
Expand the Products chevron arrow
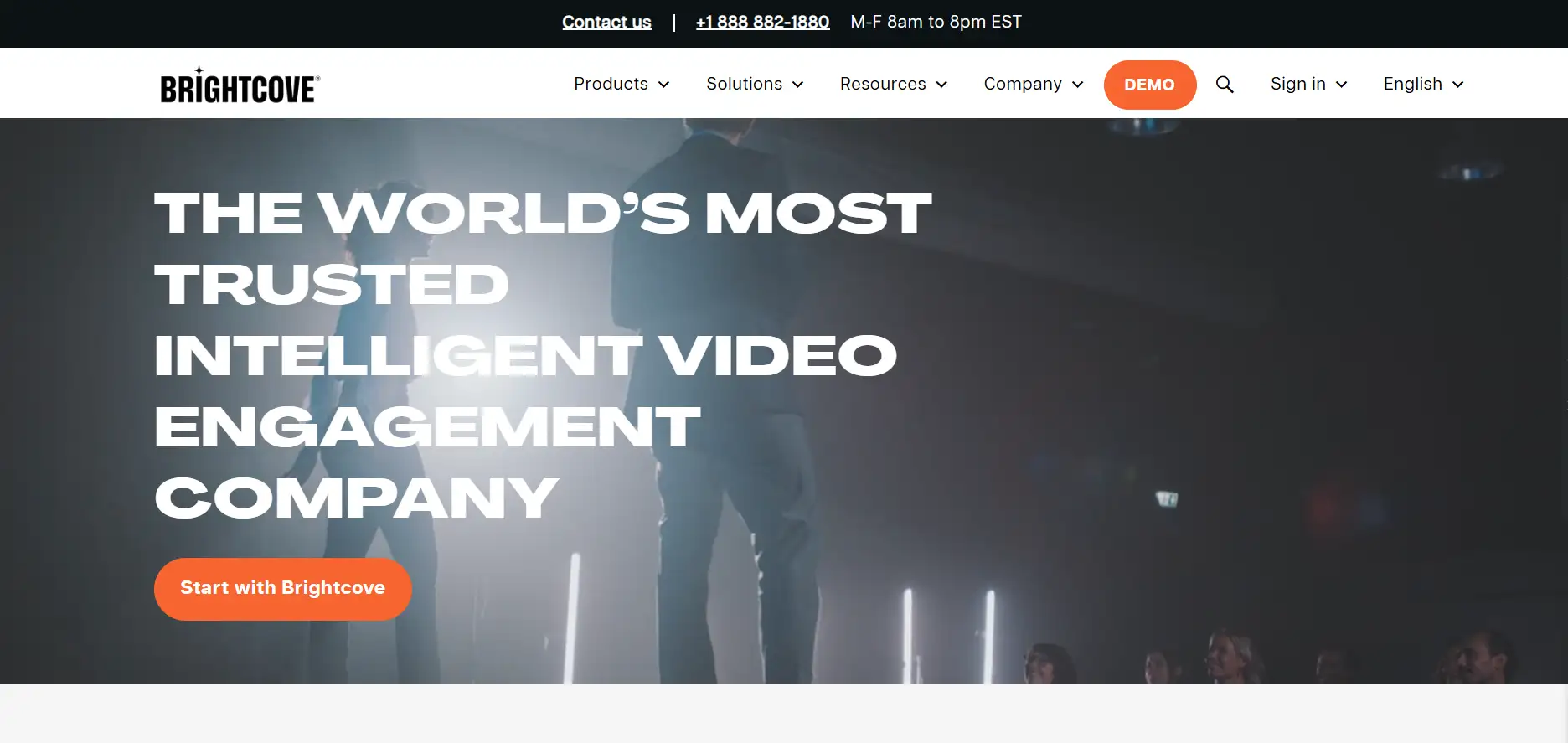663,85
